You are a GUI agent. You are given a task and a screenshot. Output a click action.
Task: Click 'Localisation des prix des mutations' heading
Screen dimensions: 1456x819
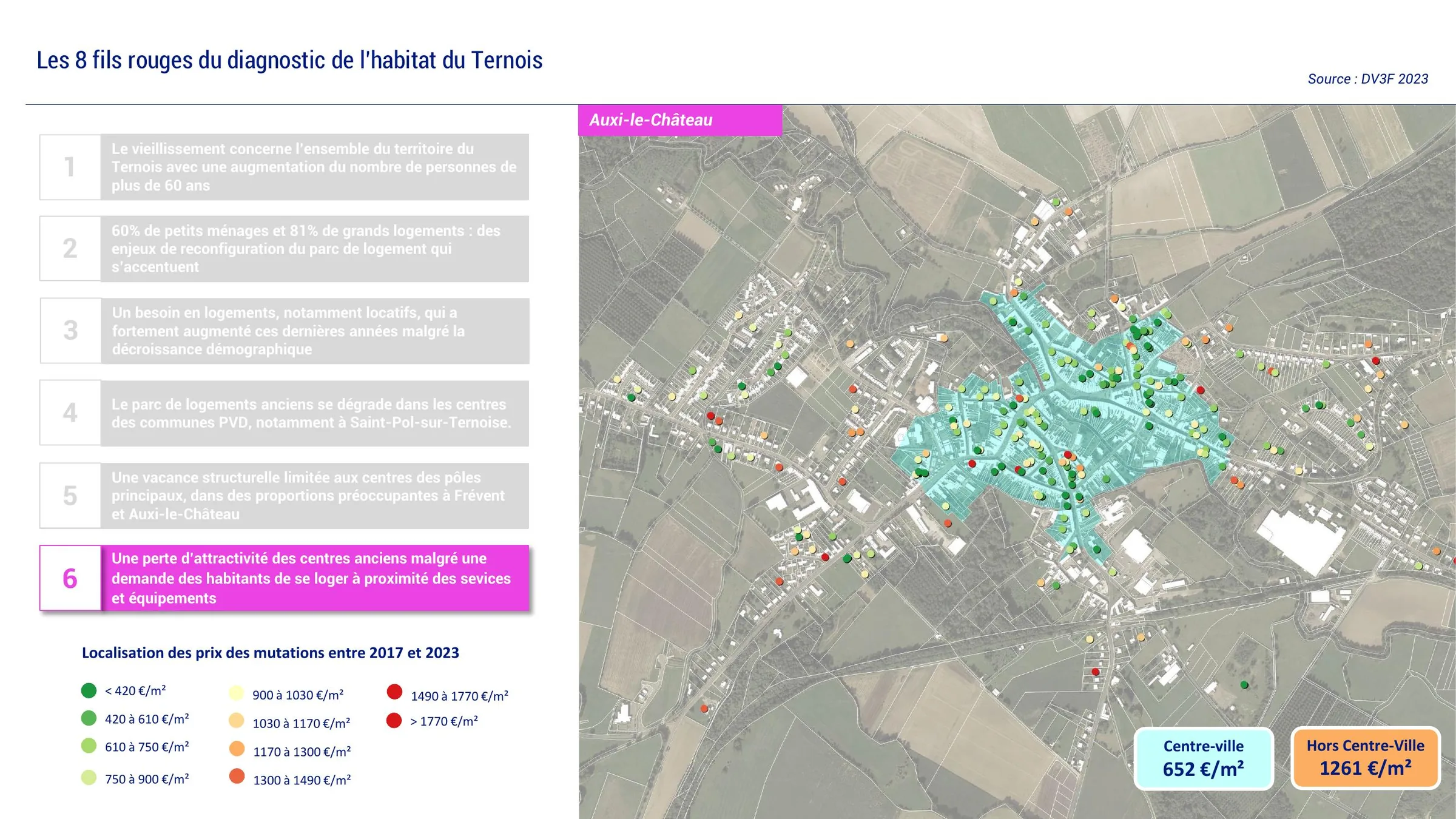coord(271,653)
